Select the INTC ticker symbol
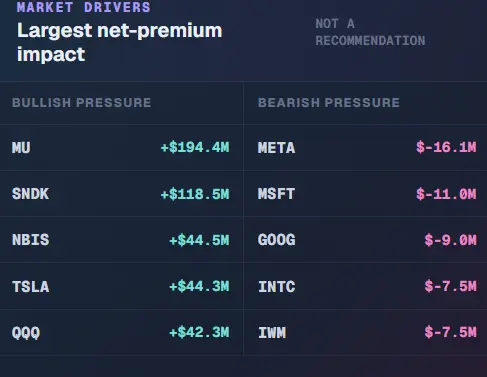 pos(277,286)
